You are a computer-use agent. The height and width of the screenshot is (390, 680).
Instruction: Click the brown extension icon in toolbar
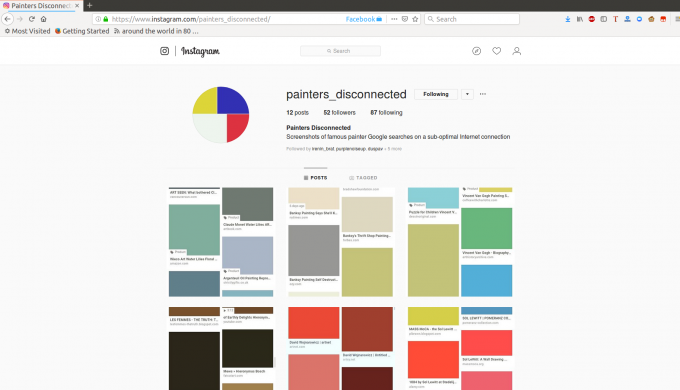pyautogui.click(x=651, y=19)
